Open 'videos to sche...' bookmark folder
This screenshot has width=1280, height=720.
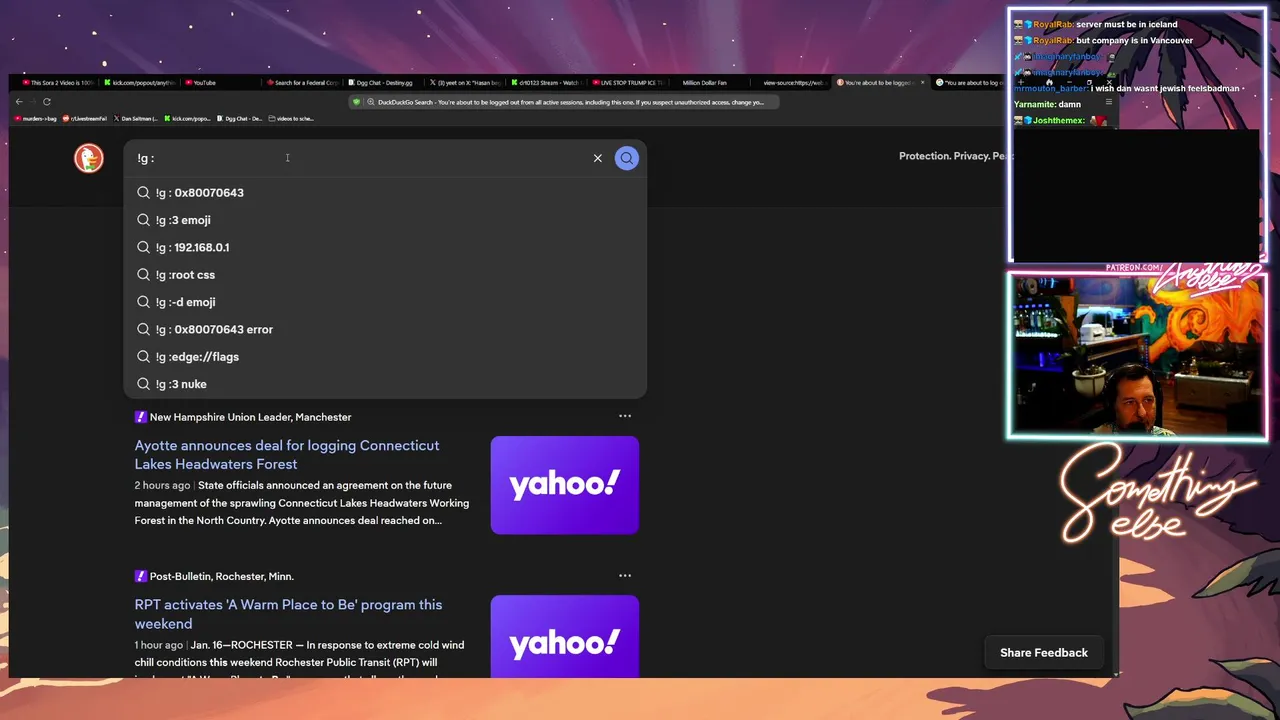click(x=291, y=118)
